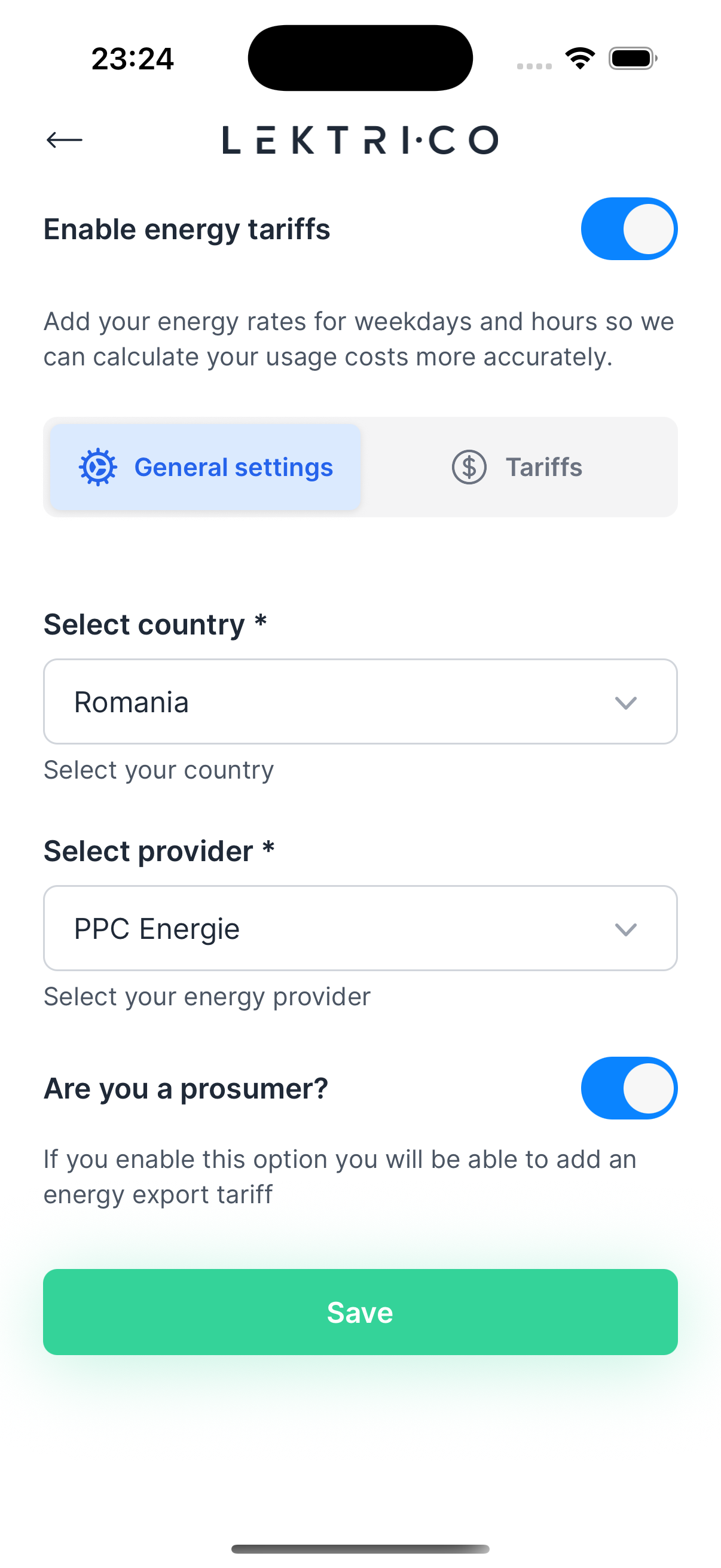Expand the PPC Energie provider dropdown
This screenshot has width=721, height=1568.
(x=341, y=928)
